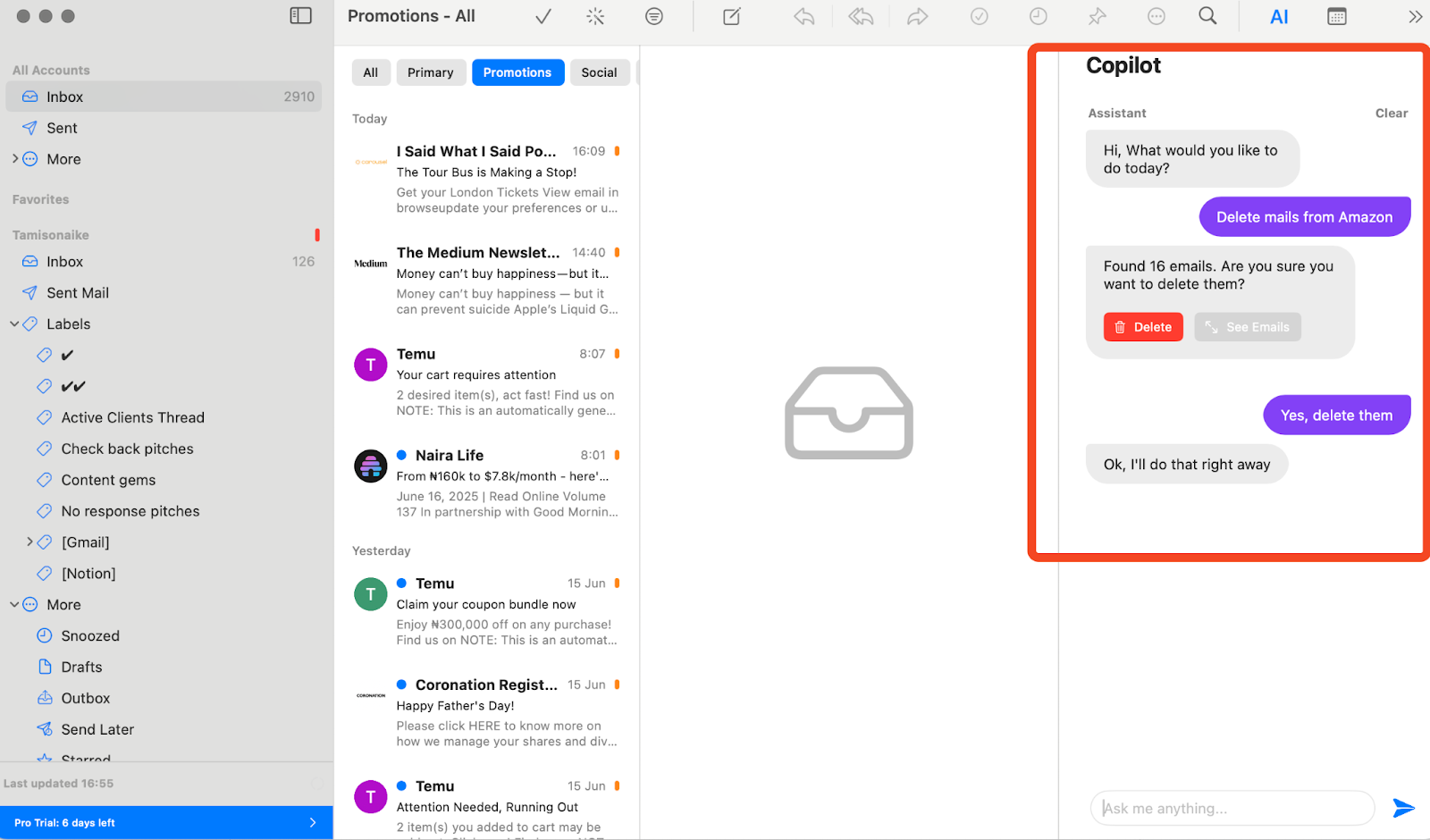This screenshot has height=840, width=1430.
Task: Collapse the Labels section
Action: point(14,324)
